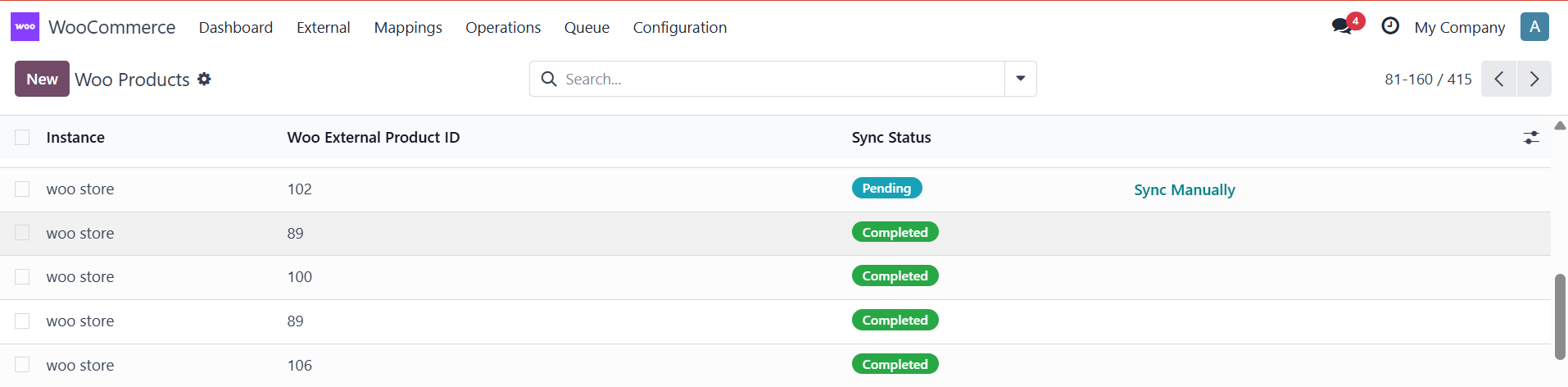The image size is (1568, 387).
Task: Go to next page of records
Action: (x=1534, y=79)
